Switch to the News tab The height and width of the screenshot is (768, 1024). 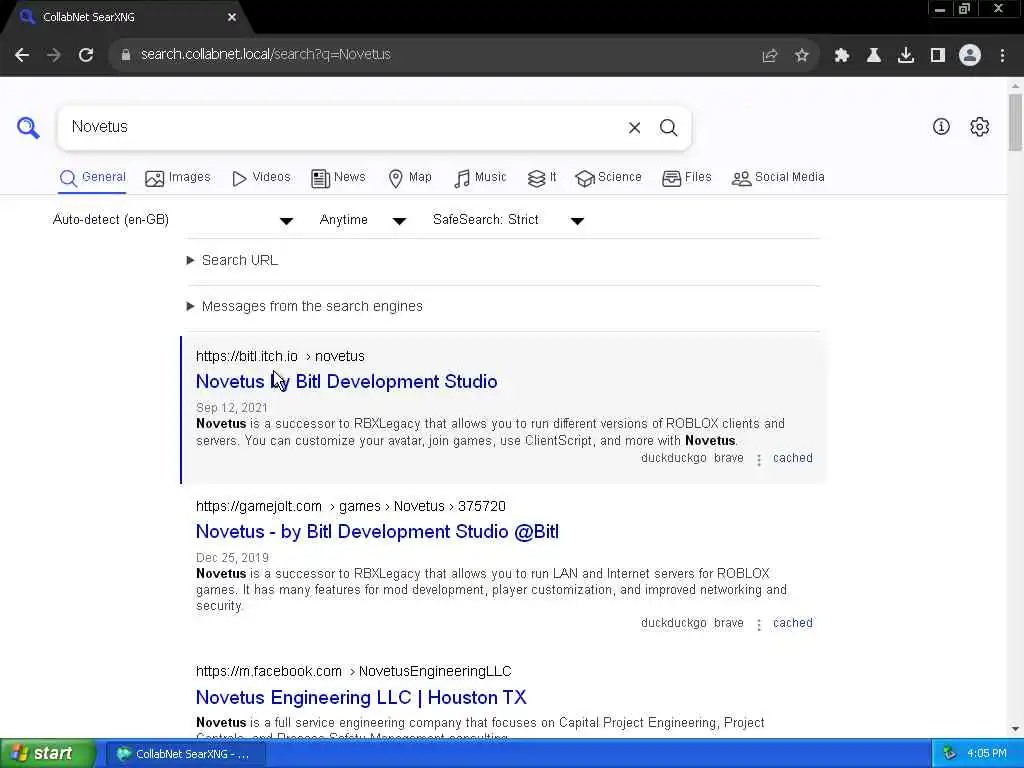tap(338, 178)
